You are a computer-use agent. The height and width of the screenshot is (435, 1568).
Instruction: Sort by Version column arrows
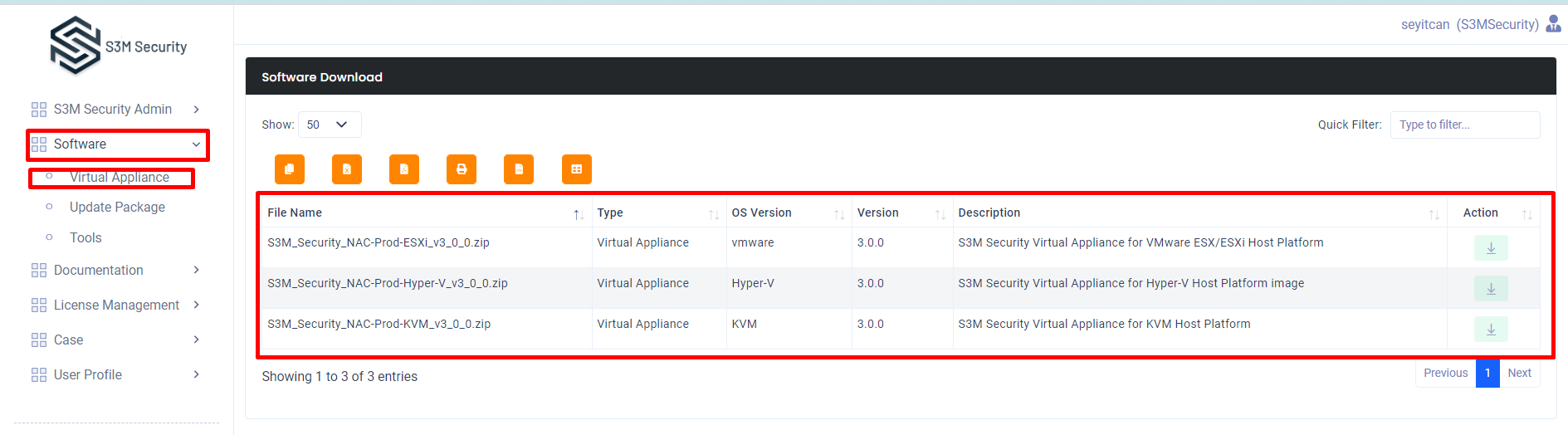pyautogui.click(x=940, y=214)
